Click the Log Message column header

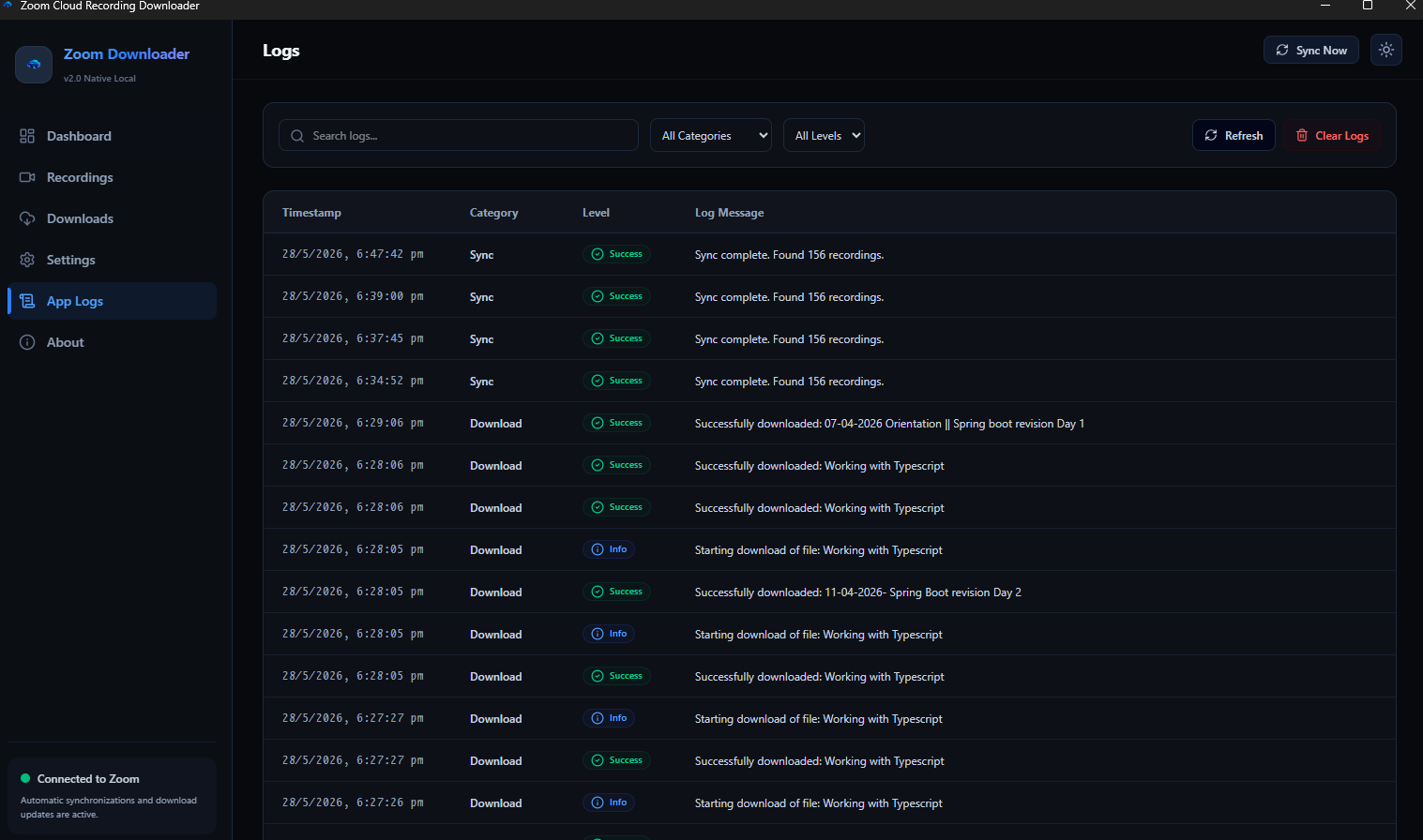pyautogui.click(x=729, y=213)
